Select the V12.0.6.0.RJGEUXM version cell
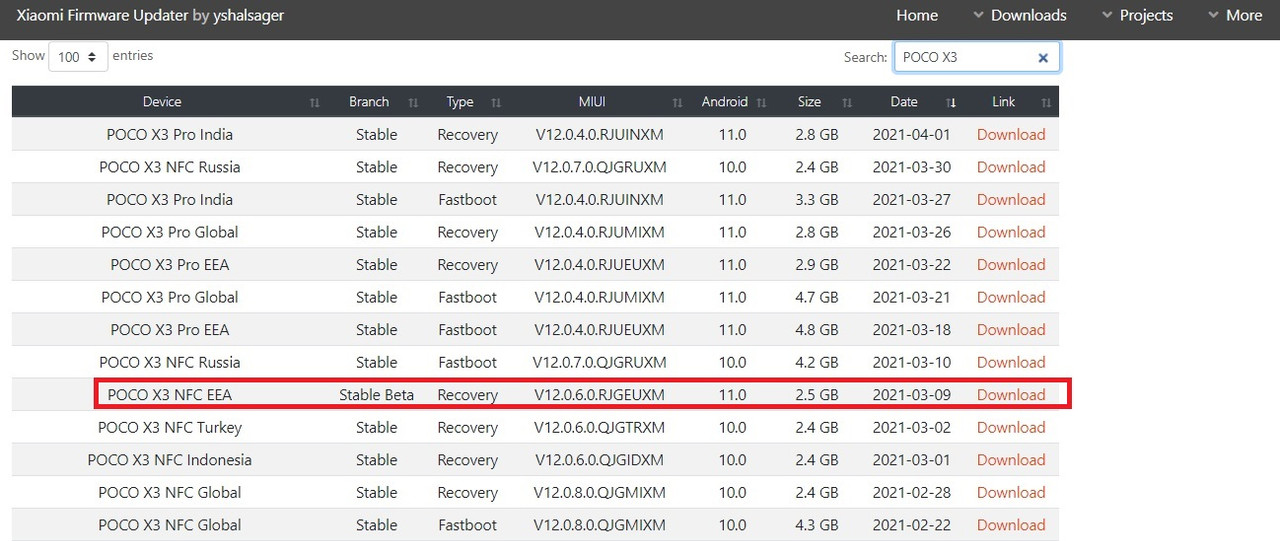Viewport: 1280px width, 541px height. (x=600, y=394)
